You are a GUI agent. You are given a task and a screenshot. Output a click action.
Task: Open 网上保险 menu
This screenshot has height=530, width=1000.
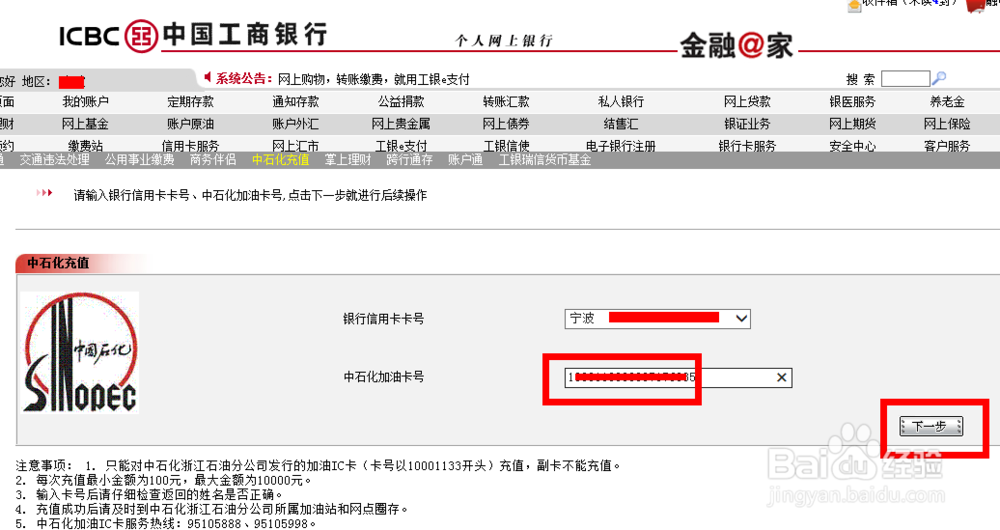point(947,124)
